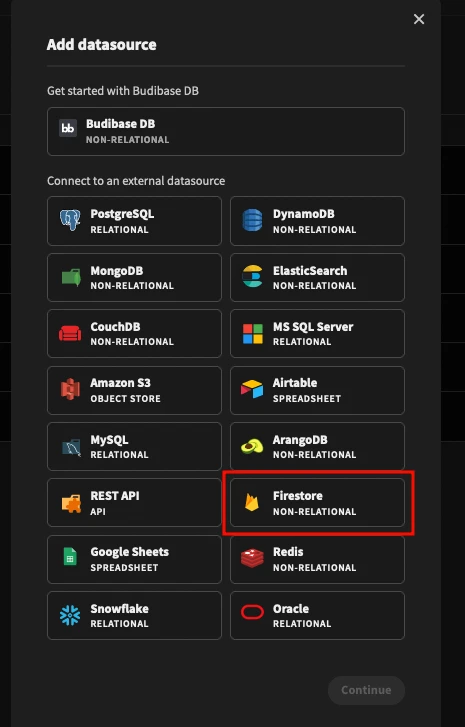Viewport: 465px width, 727px height.
Task: Select the MS SQL Server name label
Action: (x=313, y=327)
